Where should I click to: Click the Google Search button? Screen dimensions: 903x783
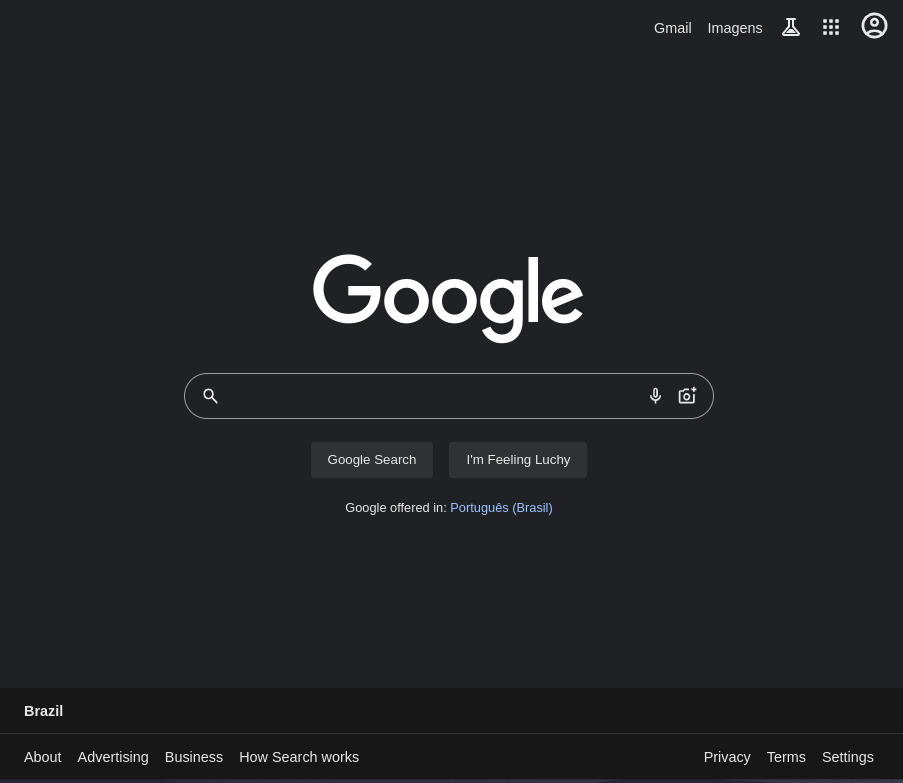point(371,459)
